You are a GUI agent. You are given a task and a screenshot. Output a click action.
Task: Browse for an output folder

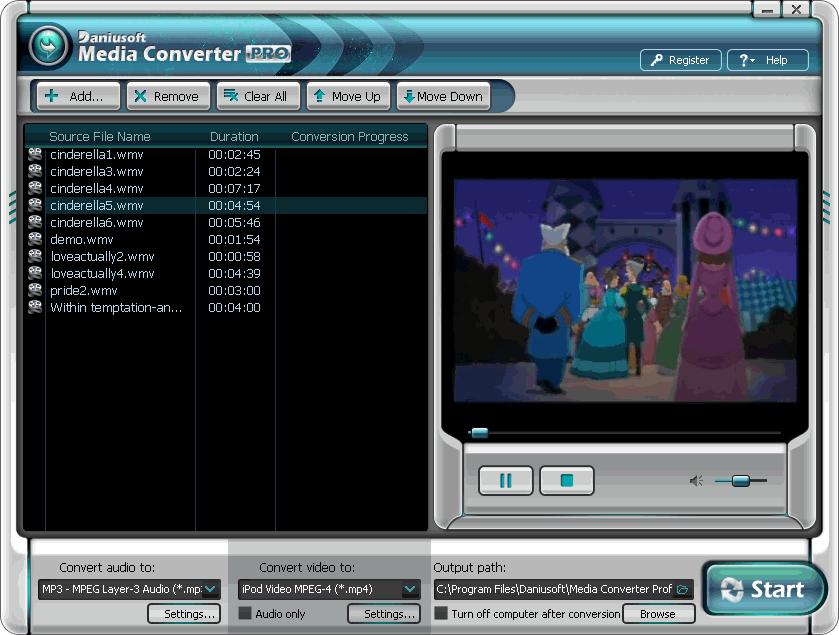click(x=659, y=614)
